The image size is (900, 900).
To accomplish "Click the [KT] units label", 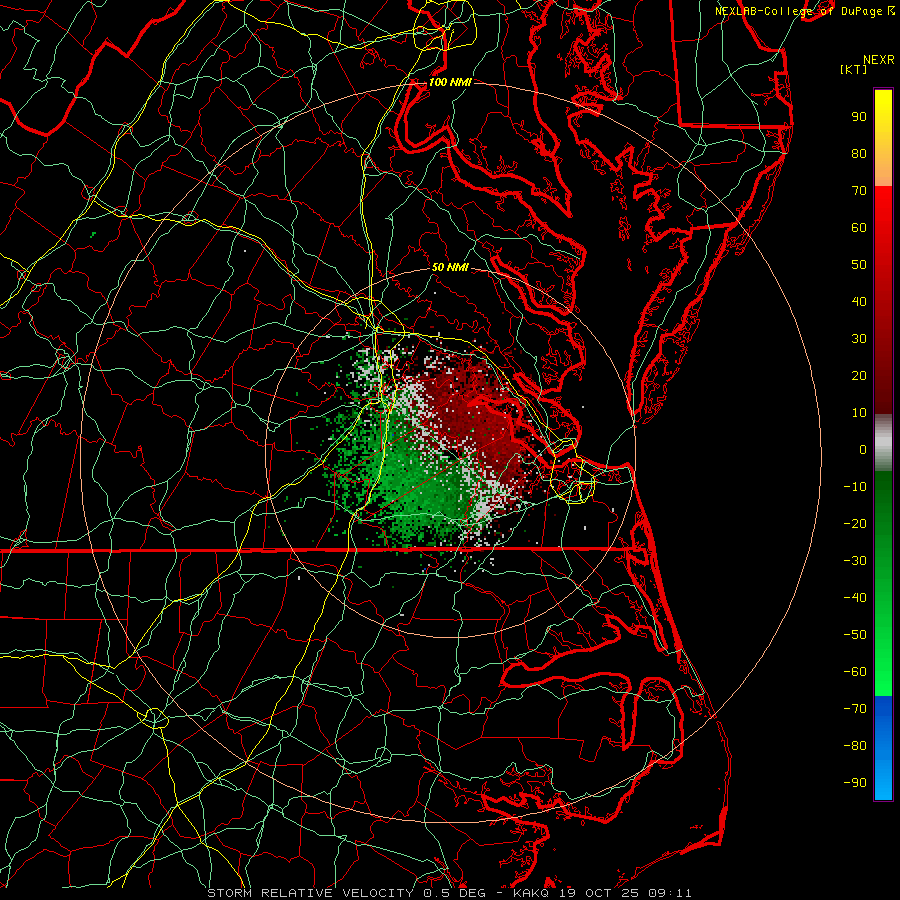I will tap(854, 69).
